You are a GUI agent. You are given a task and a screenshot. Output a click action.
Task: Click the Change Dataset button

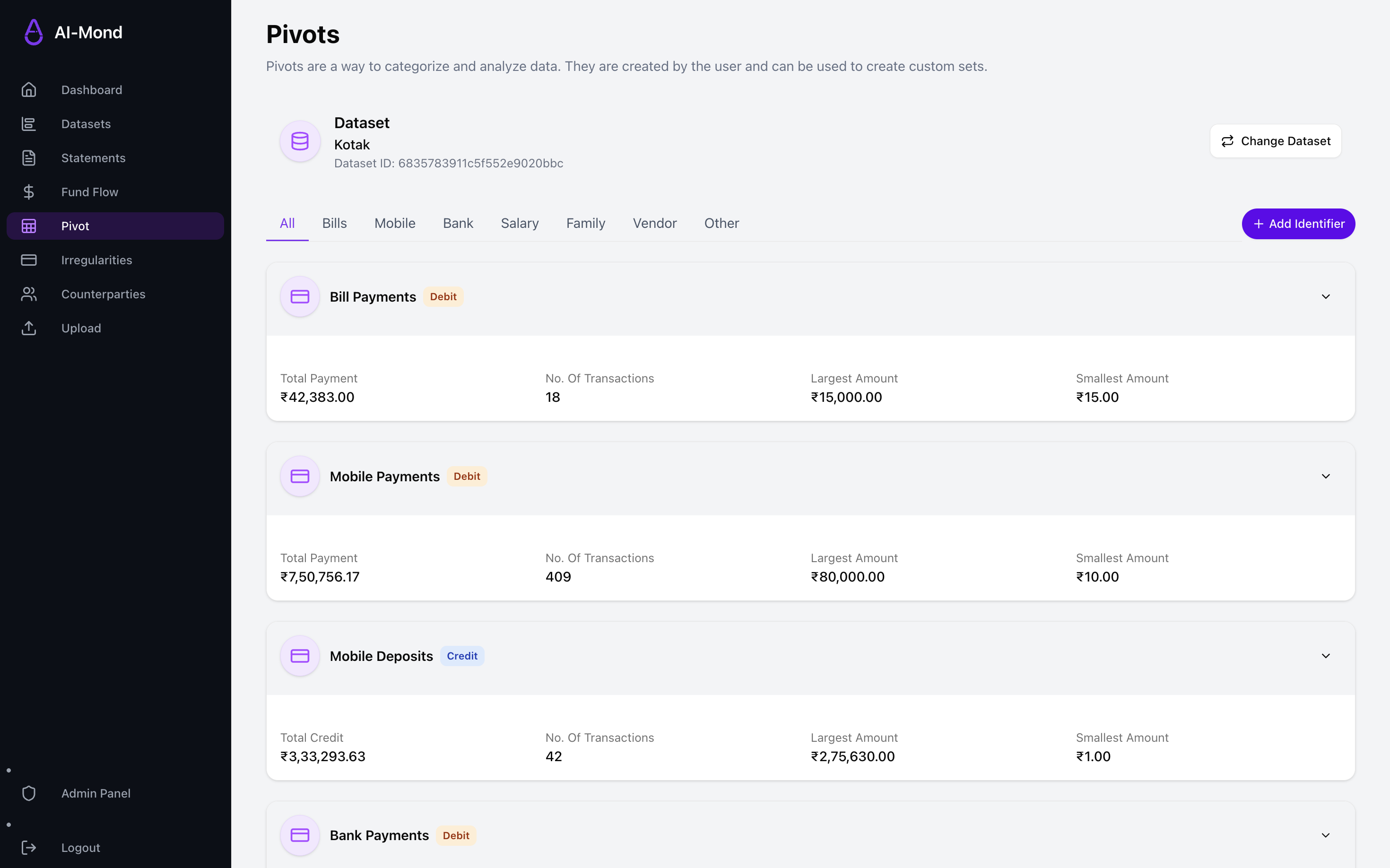1276,141
